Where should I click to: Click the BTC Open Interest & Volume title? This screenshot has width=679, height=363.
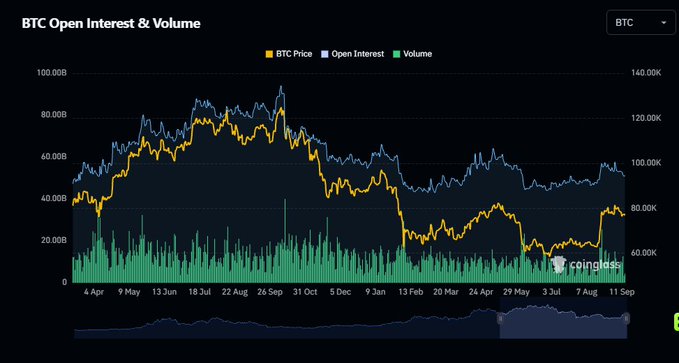click(x=111, y=23)
